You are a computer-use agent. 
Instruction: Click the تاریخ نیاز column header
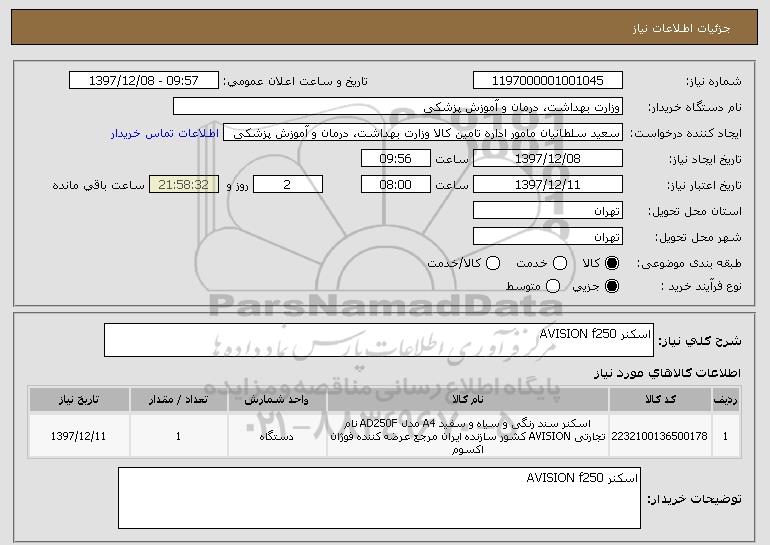79,400
